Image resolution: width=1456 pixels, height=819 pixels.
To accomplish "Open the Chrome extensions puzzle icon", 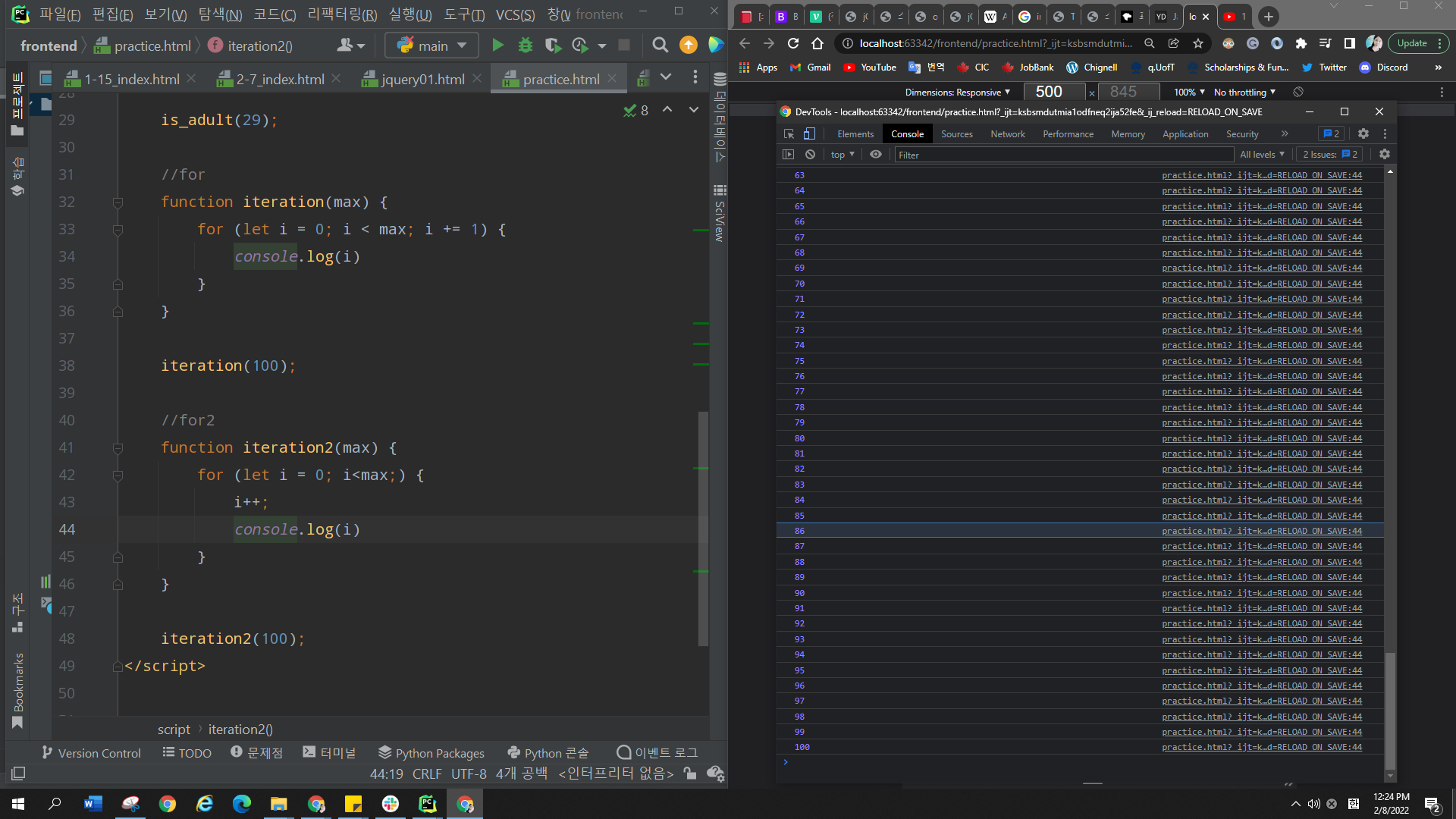I will pos(1301,43).
